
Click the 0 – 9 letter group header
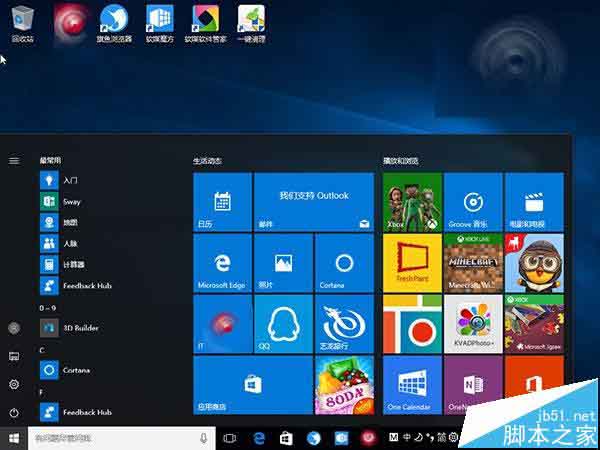[x=48, y=308]
